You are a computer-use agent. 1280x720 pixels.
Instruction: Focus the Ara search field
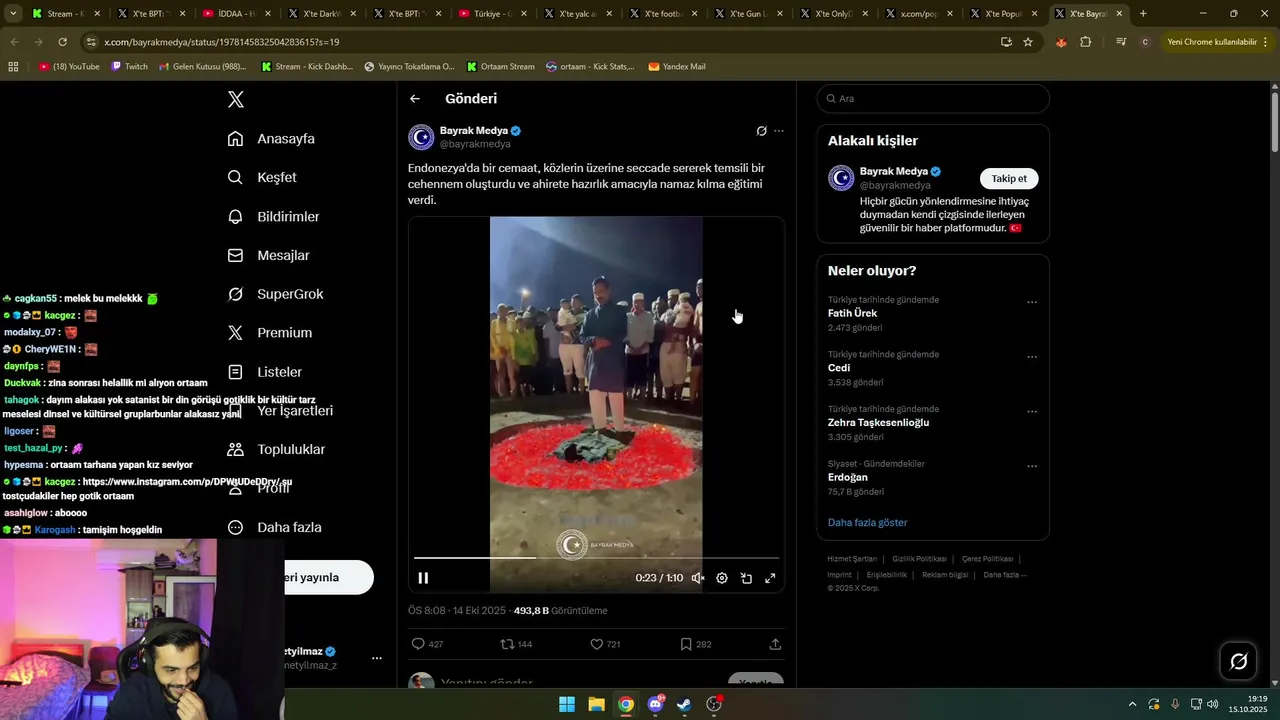933,99
